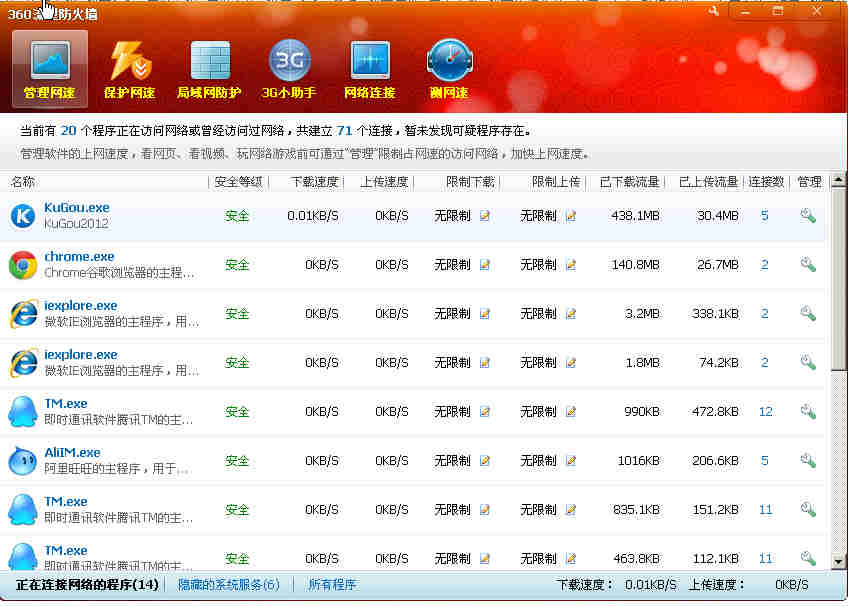
Task: Sort by 名称 column header
Action: (x=23, y=182)
